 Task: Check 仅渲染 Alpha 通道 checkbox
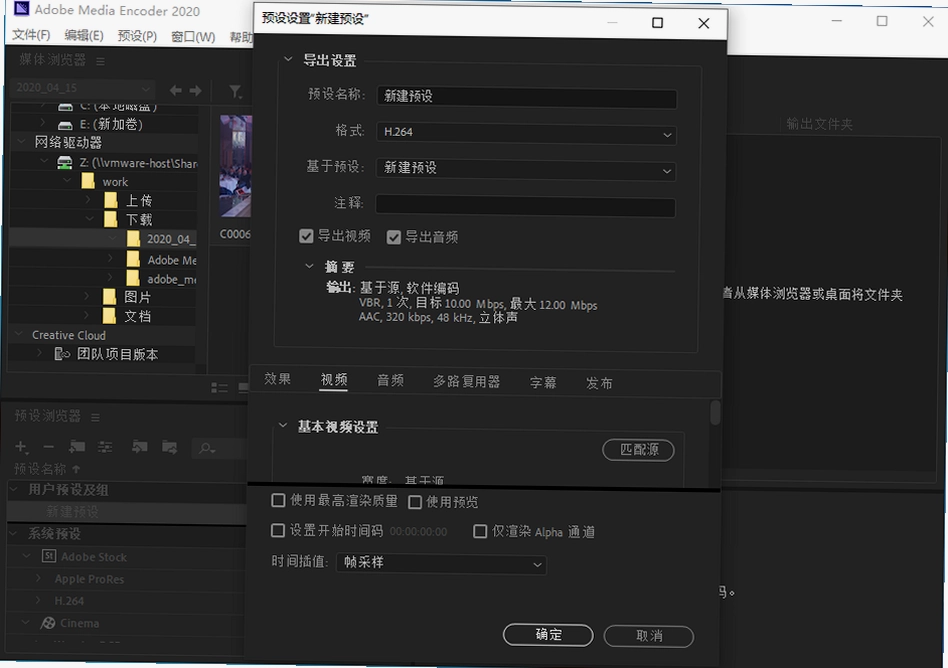(x=480, y=531)
